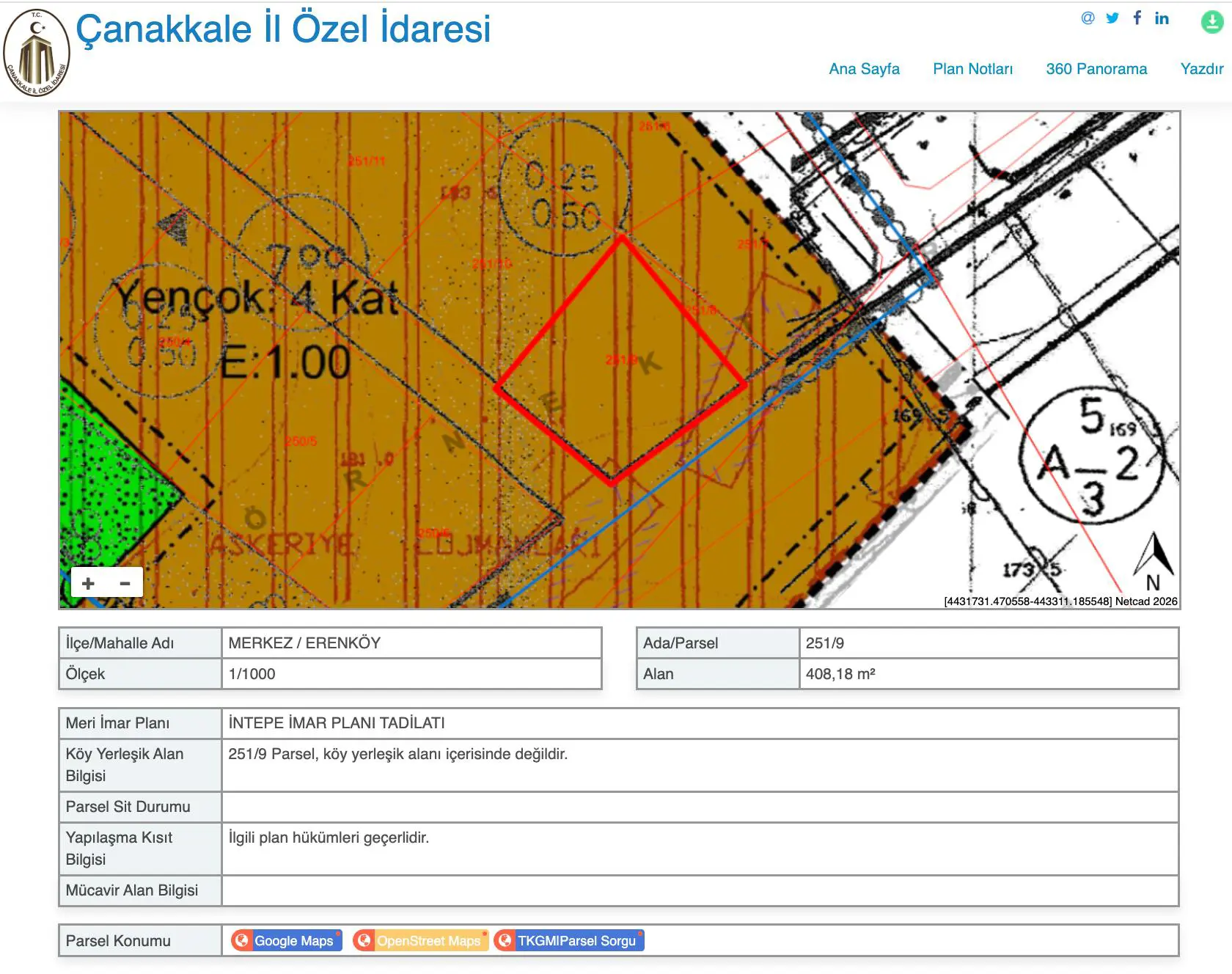This screenshot has width=1232, height=974.
Task: Zoom out with the map minus button
Action: coord(125,583)
